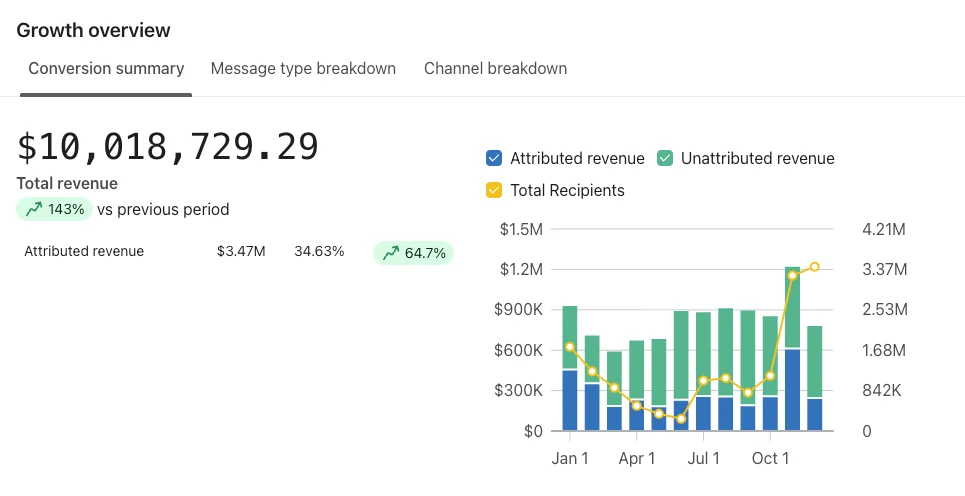
Task: Click the last Total Recipients line point
Action: pyautogui.click(x=815, y=266)
